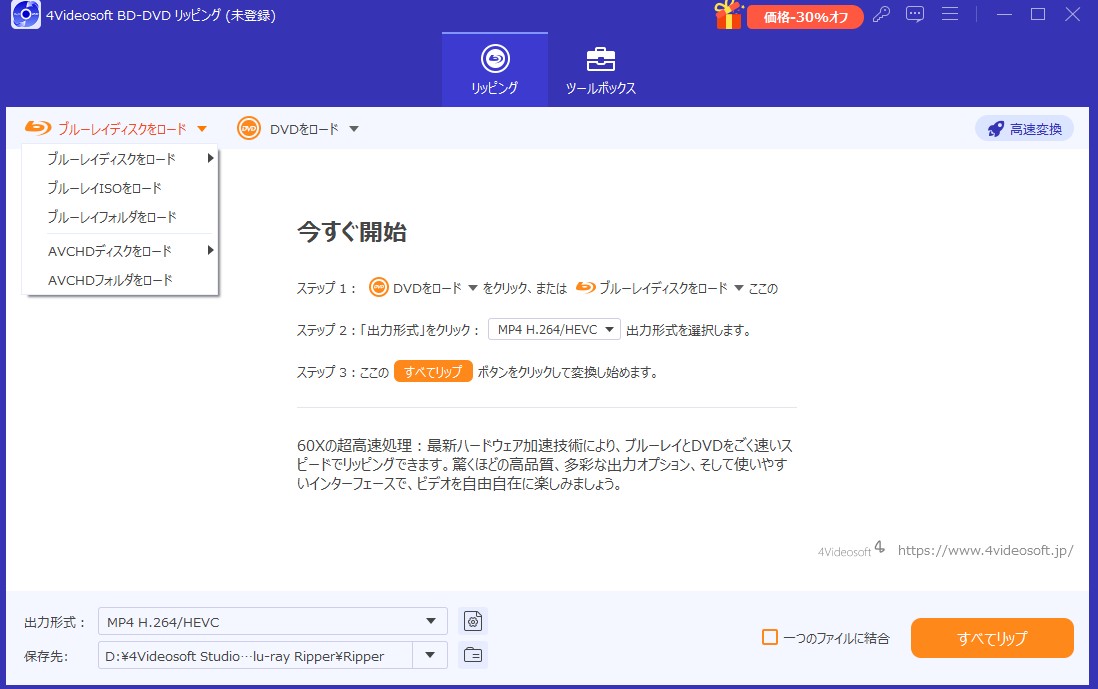Maximize the application window
The width and height of the screenshot is (1098, 689).
1038,14
